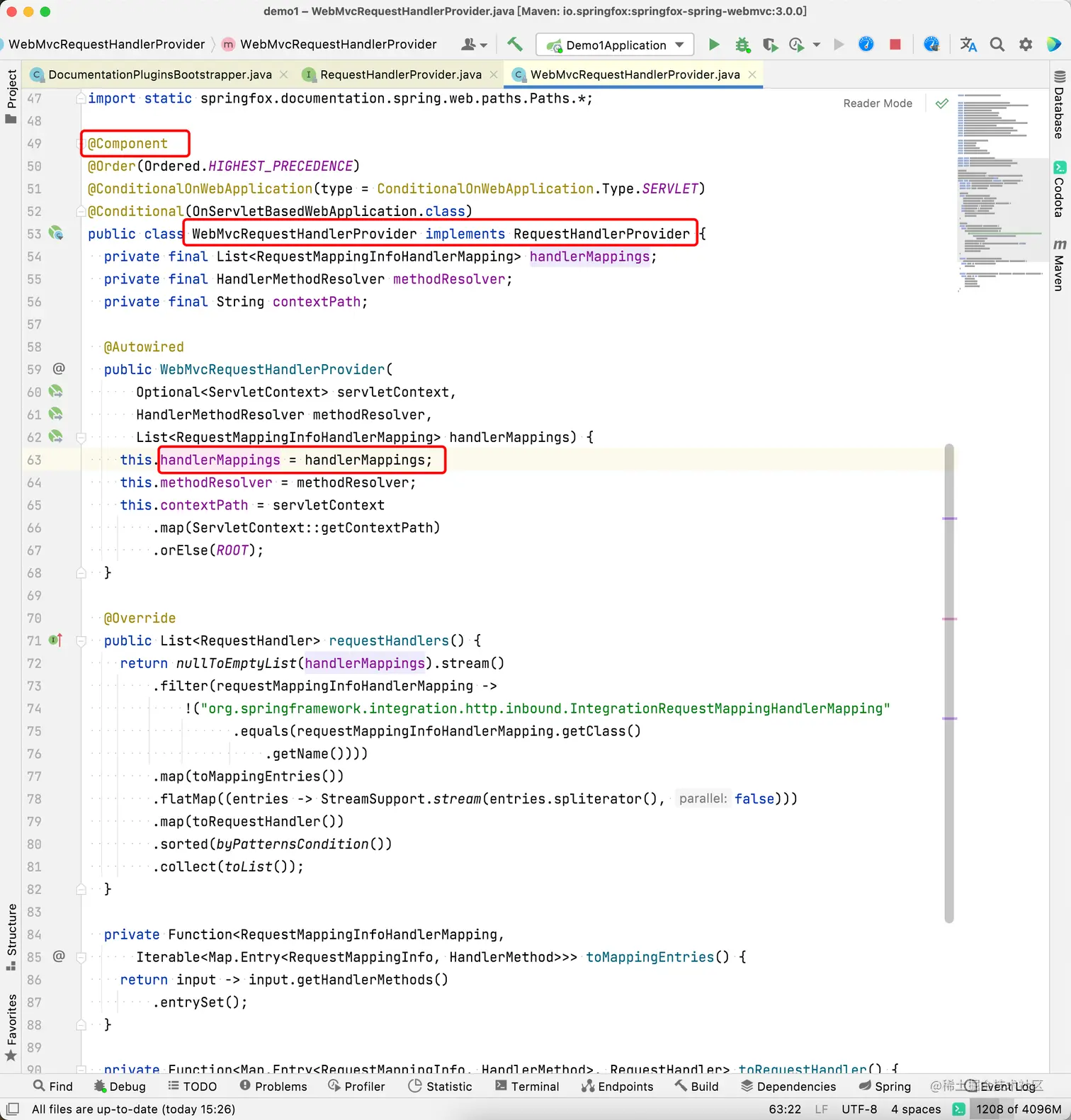Image resolution: width=1071 pixels, height=1120 pixels.
Task: Start debugging with the green bug icon
Action: pyautogui.click(x=742, y=45)
